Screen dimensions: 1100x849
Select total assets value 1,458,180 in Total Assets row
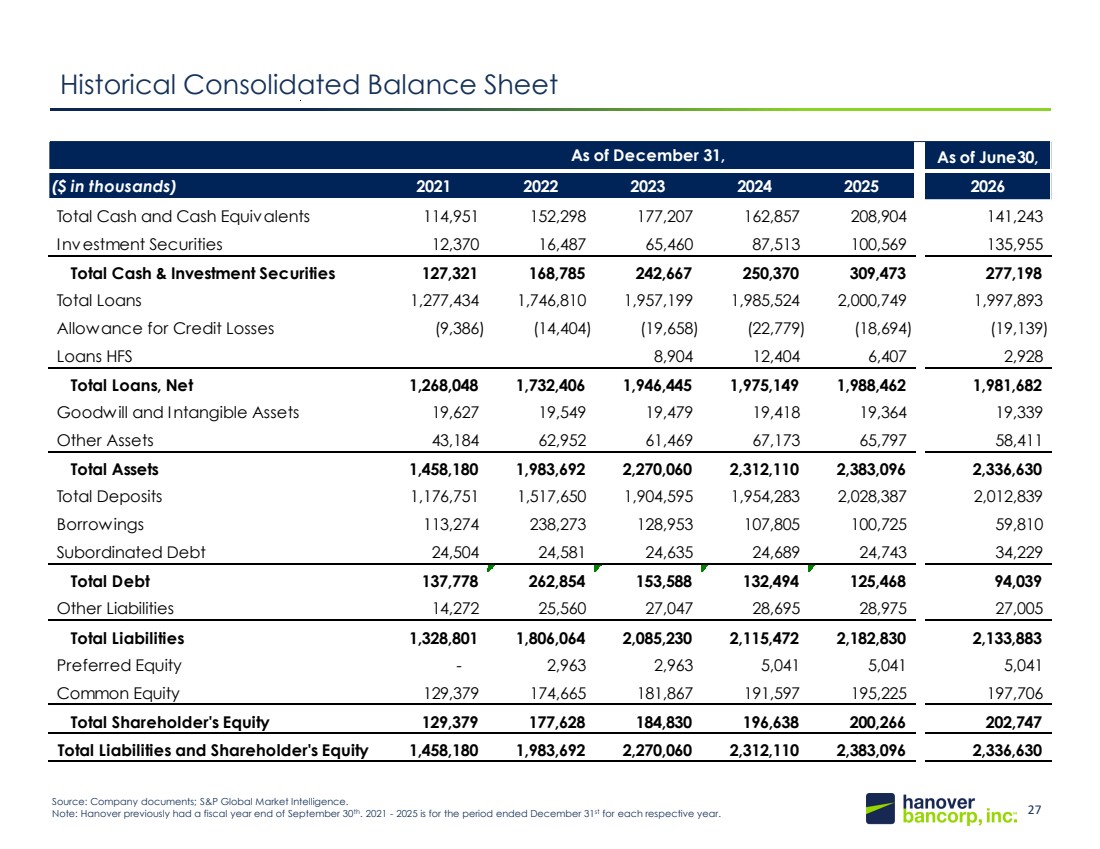444,470
